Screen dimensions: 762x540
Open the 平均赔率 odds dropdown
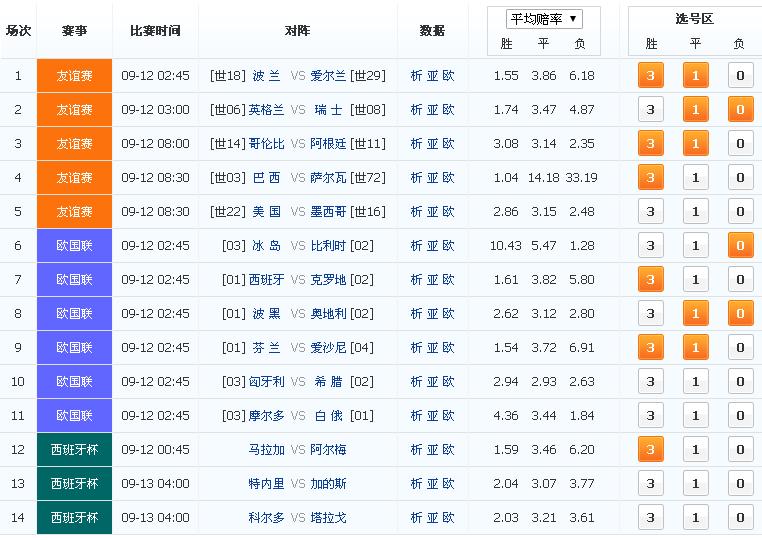coord(544,19)
